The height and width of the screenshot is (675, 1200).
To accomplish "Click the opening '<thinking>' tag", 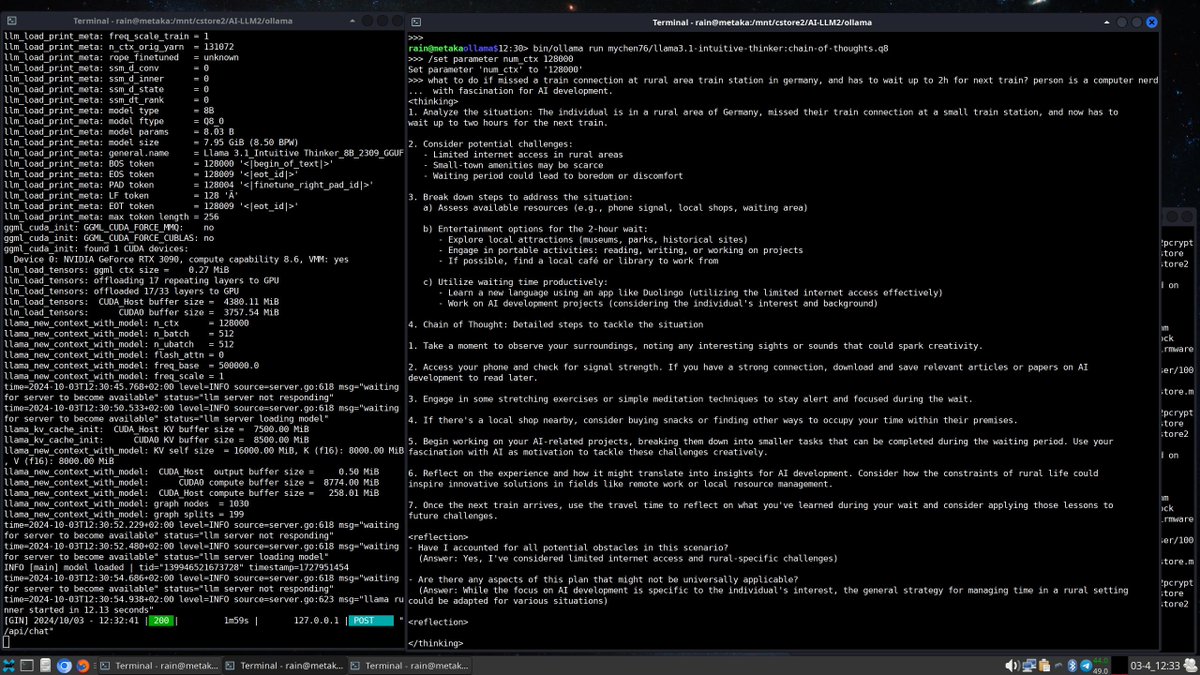I will click(x=434, y=102).
